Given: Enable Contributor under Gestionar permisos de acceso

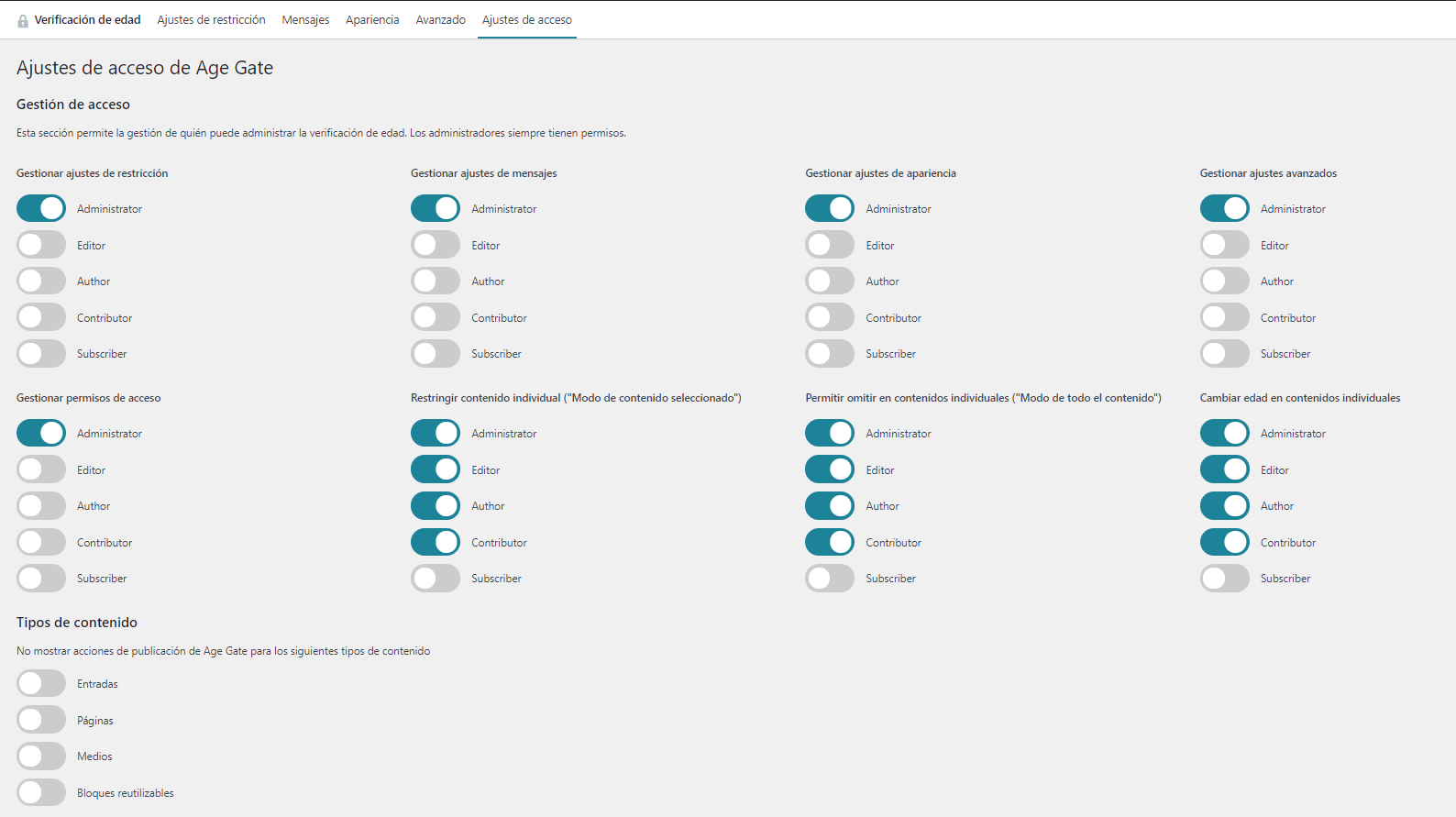Looking at the screenshot, I should point(41,542).
